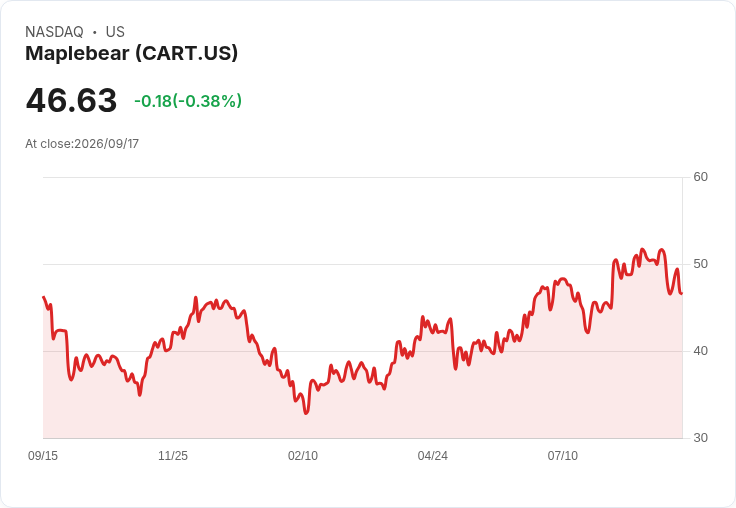The height and width of the screenshot is (508, 736).
Task: Click the 09/15 date axis label
Action: [43, 455]
